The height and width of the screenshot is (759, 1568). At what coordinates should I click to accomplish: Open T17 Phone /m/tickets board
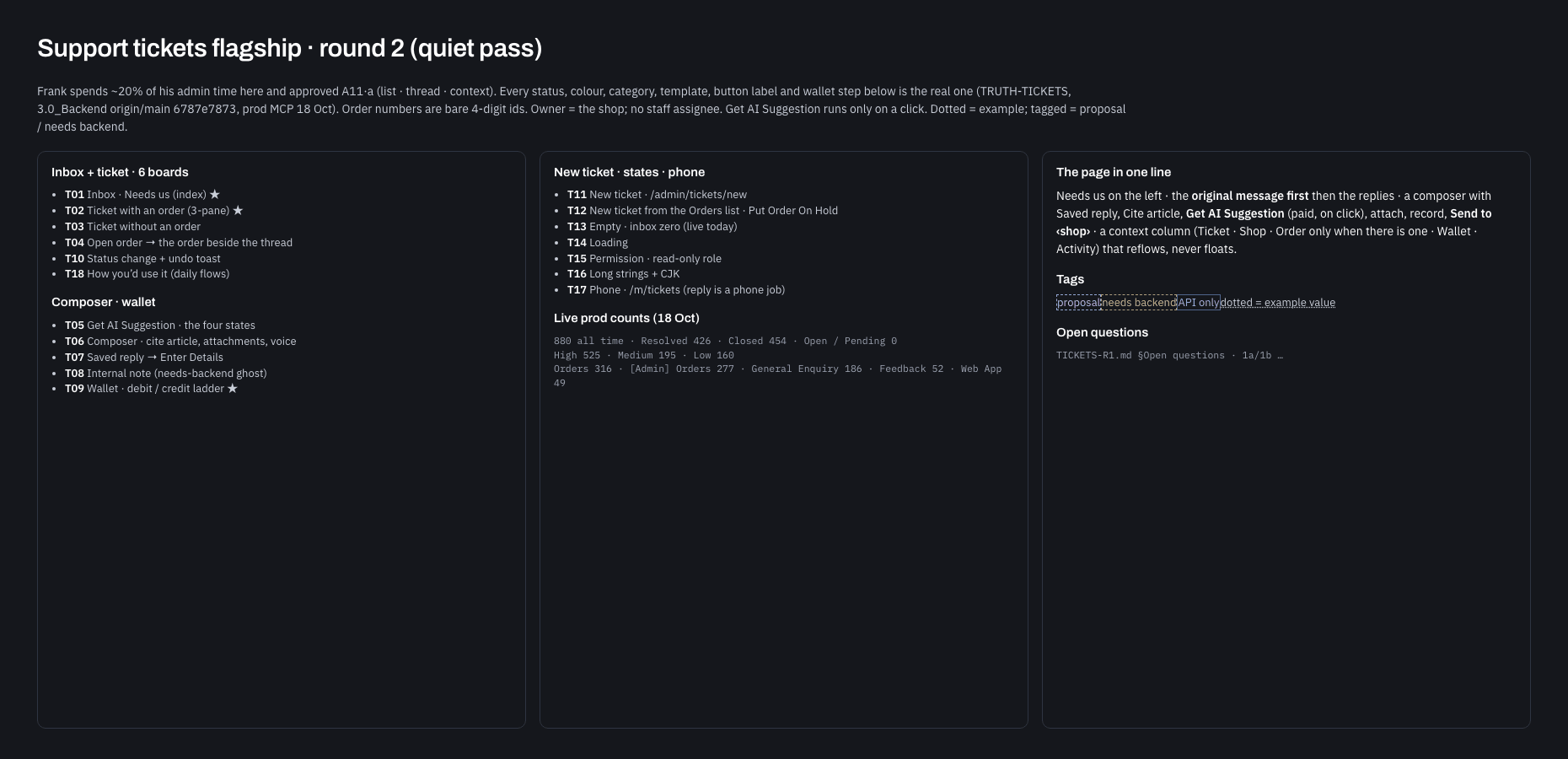point(676,290)
